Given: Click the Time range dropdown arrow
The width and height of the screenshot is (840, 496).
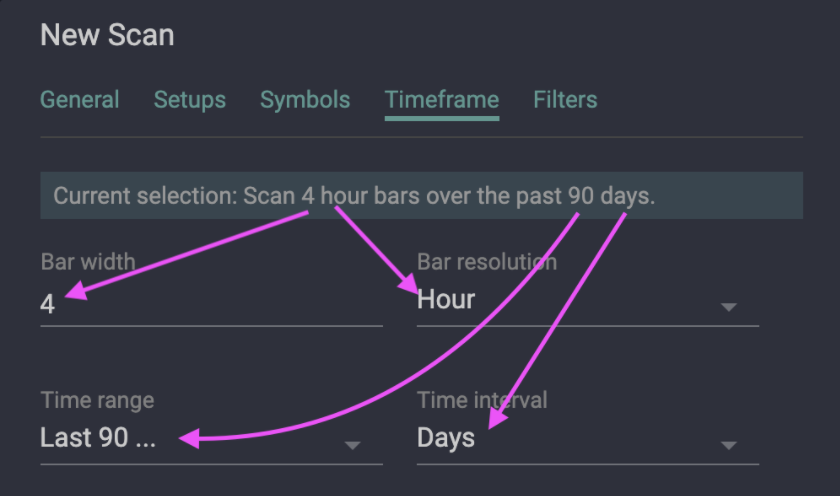Looking at the screenshot, I should click(352, 445).
